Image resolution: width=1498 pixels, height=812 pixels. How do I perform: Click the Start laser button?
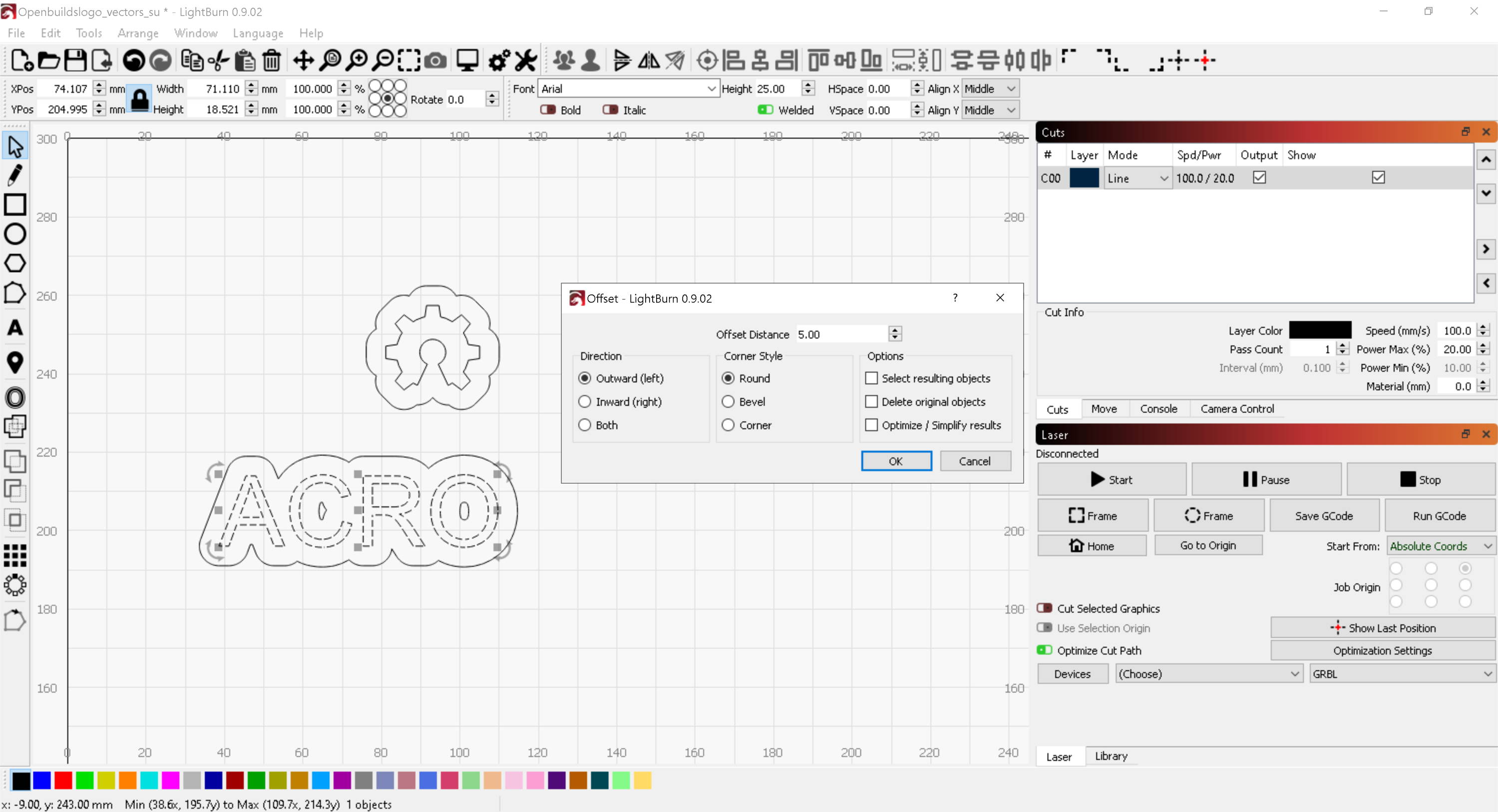tap(1112, 480)
